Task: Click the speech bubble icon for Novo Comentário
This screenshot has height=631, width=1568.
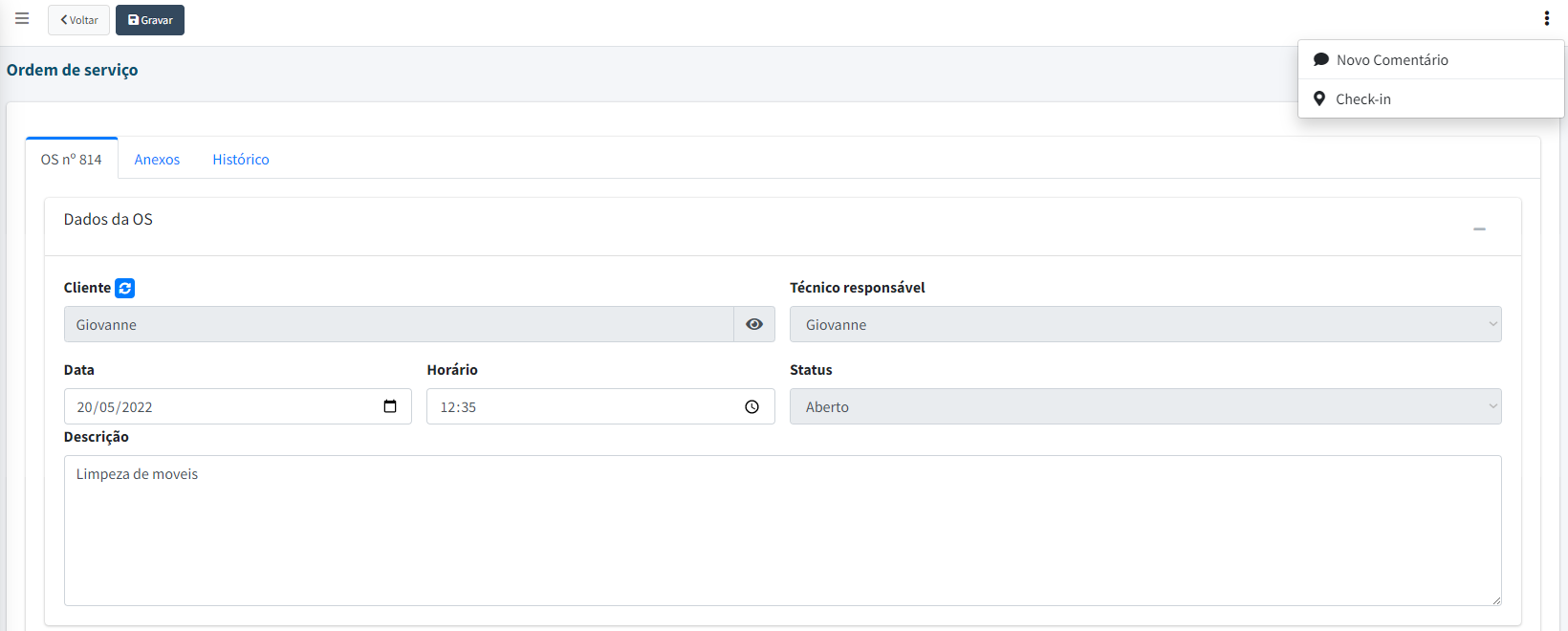Action: [1321, 59]
